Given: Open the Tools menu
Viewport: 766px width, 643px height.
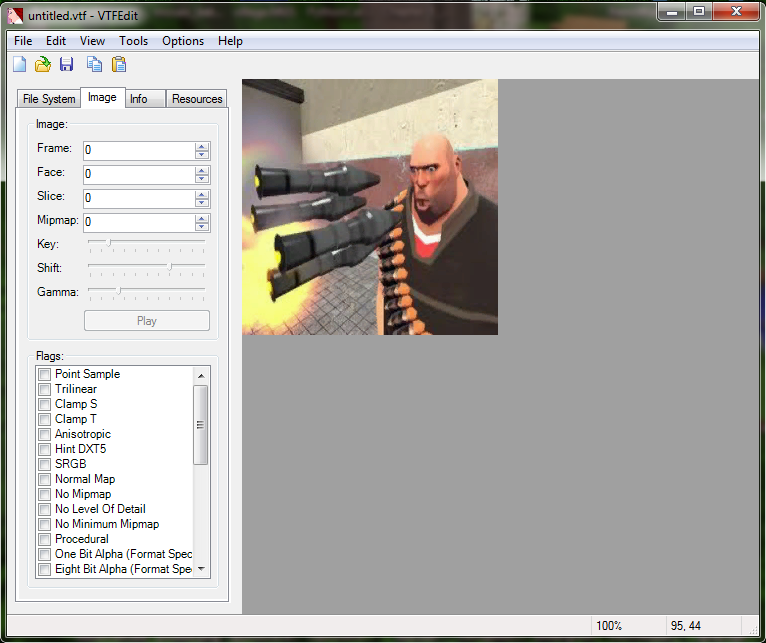Looking at the screenshot, I should [x=133, y=41].
